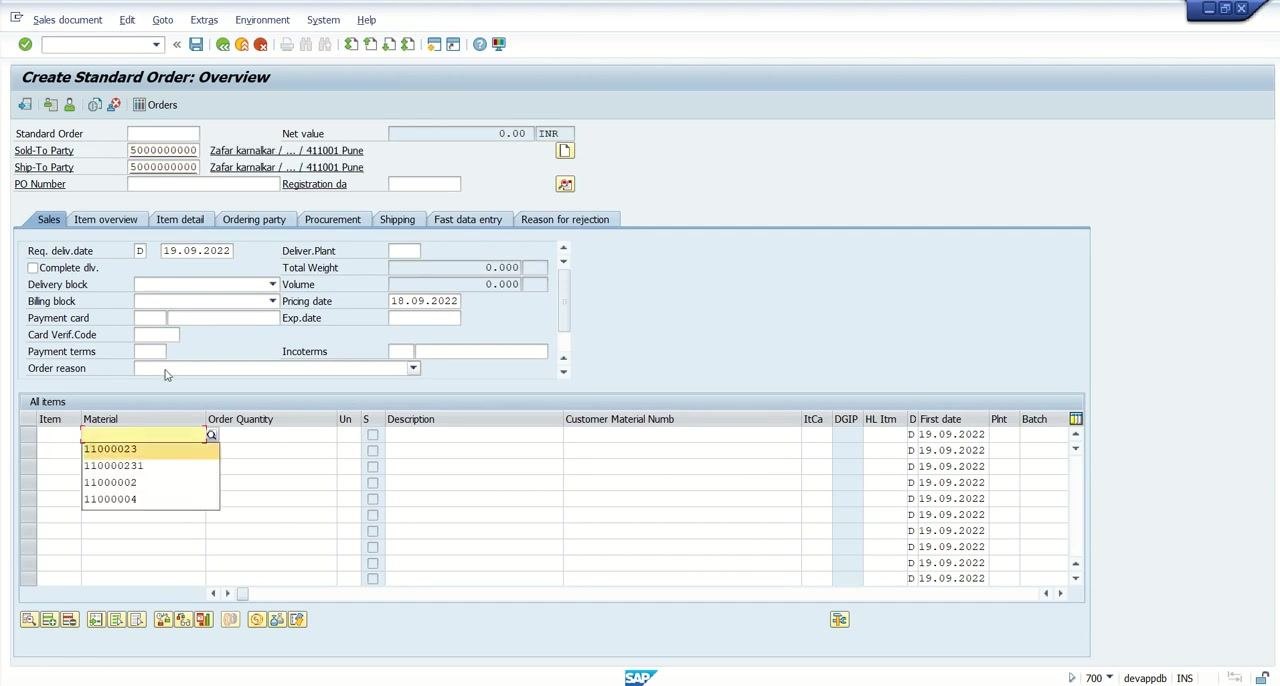
Task: Open the blue Help question mark icon
Action: tap(480, 44)
